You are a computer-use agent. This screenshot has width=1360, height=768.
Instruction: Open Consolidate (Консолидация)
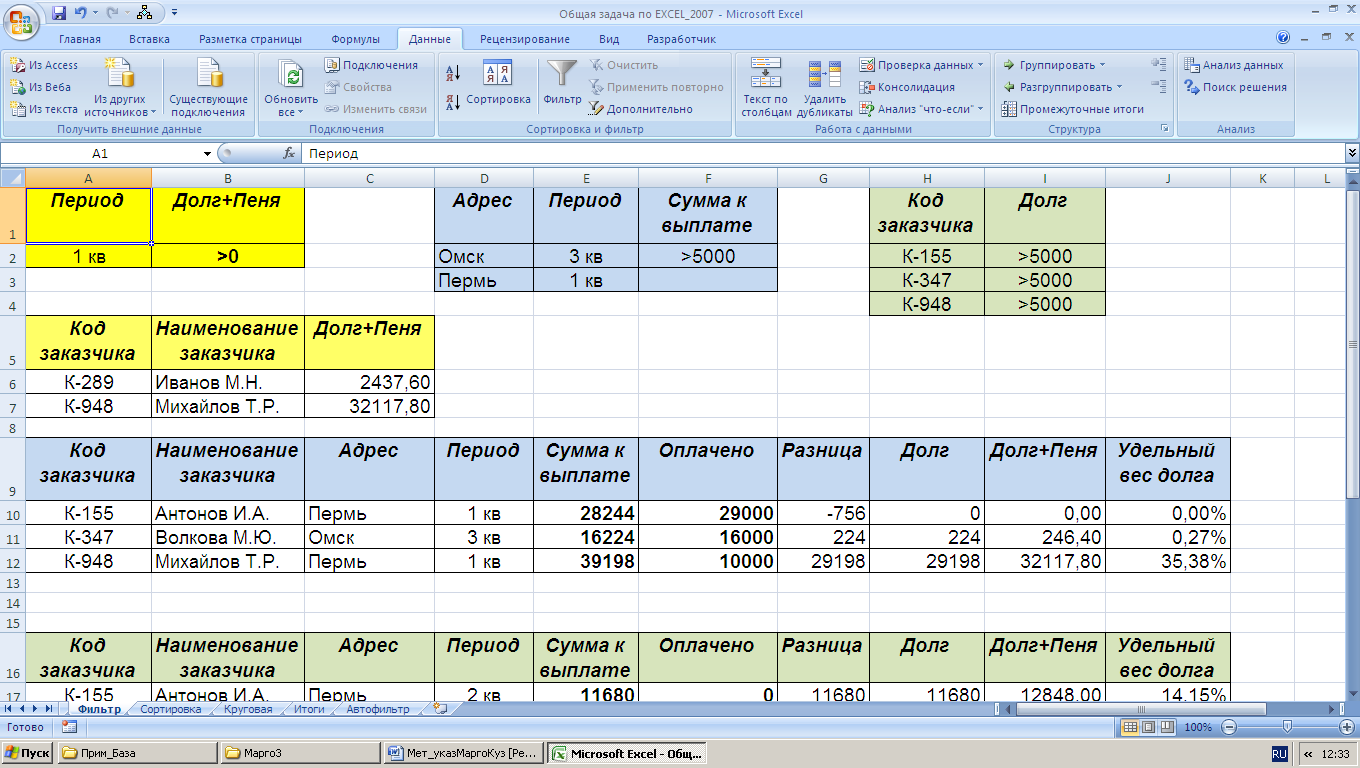click(x=907, y=87)
